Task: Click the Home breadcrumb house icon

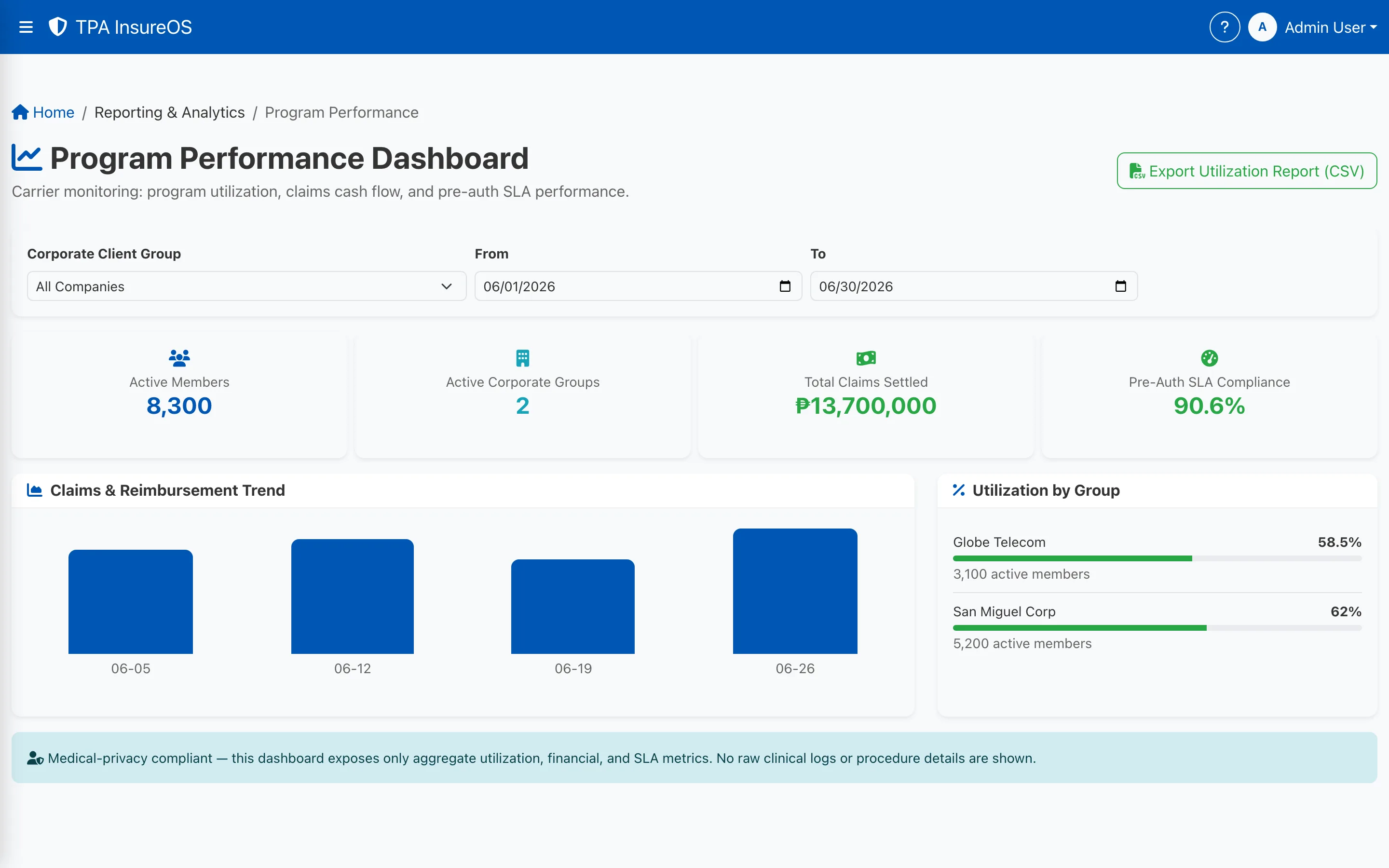Action: coord(20,112)
